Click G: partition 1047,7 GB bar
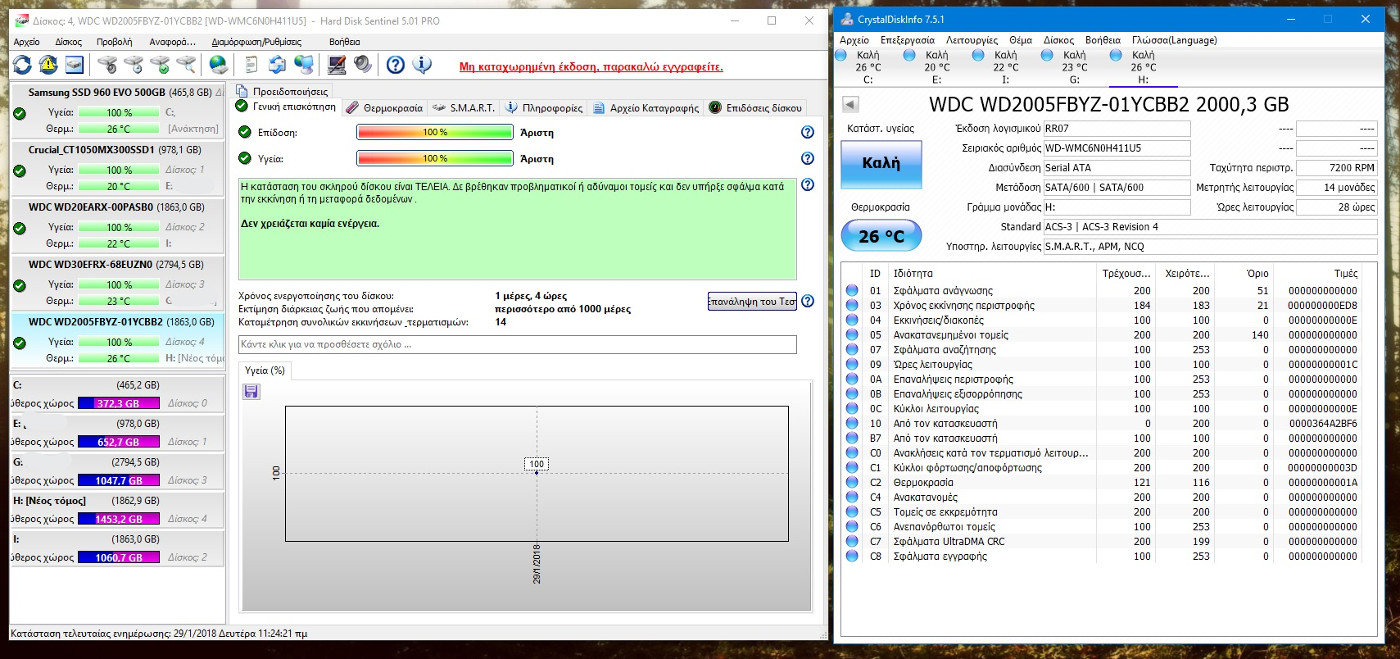Screen dimensions: 1400x659 [x=118, y=480]
